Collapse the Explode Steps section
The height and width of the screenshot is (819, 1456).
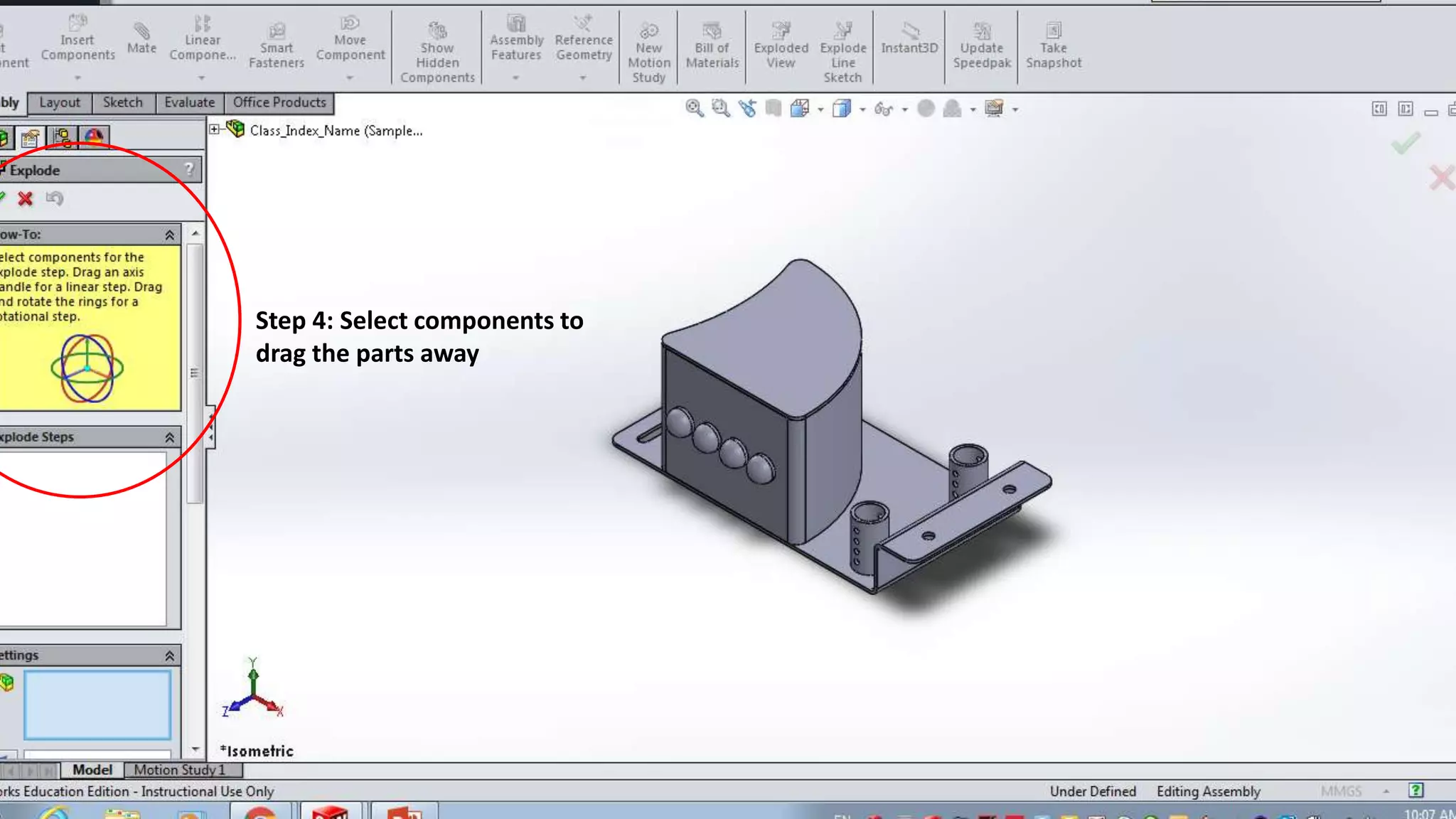tap(170, 437)
